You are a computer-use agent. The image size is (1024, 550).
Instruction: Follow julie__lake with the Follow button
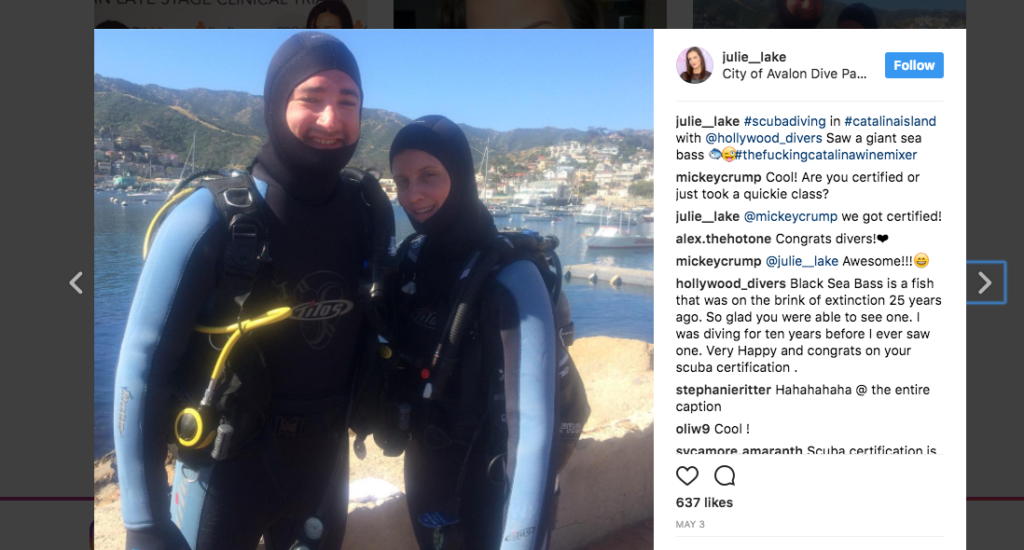[914, 65]
